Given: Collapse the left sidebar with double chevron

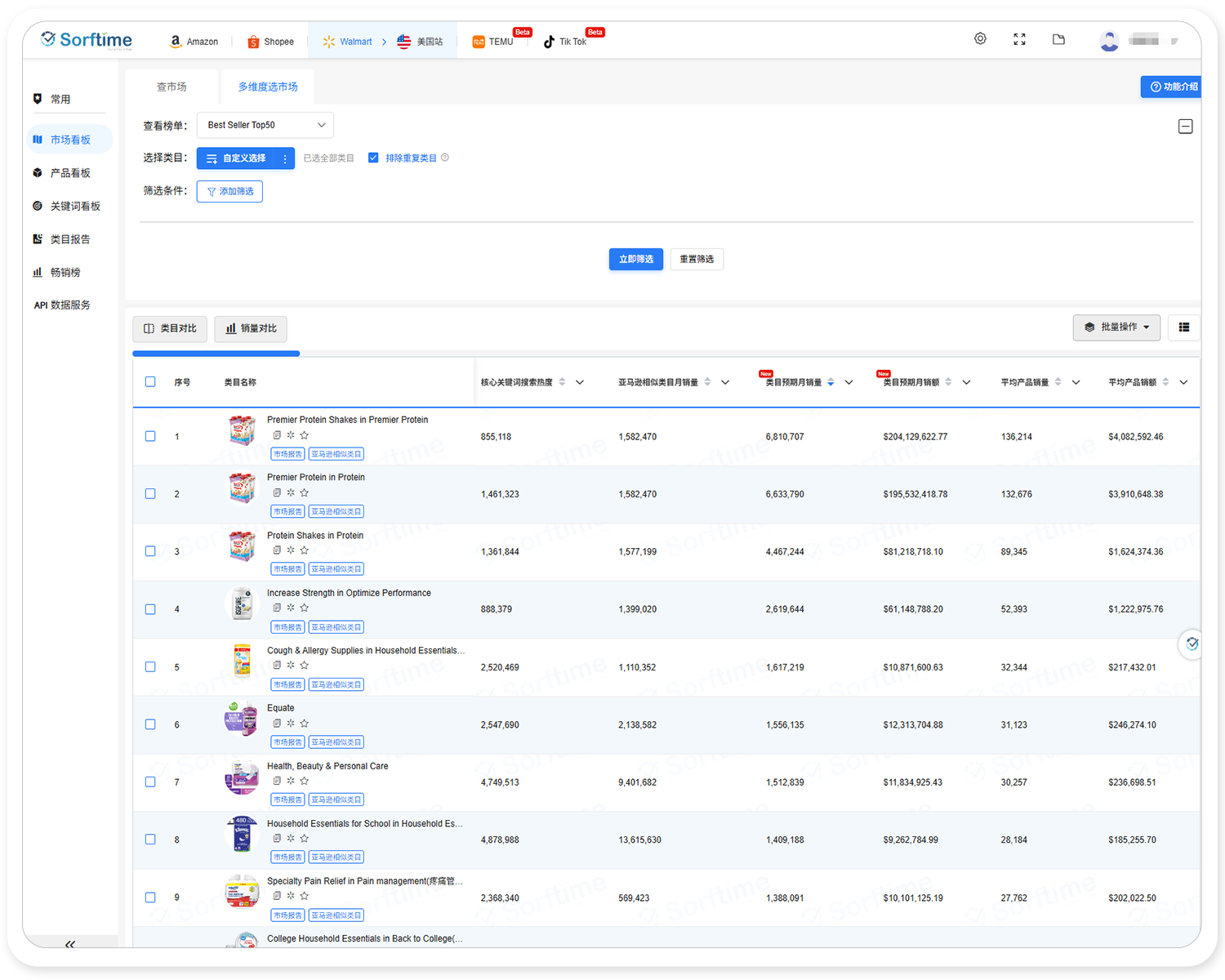Looking at the screenshot, I should click(70, 943).
